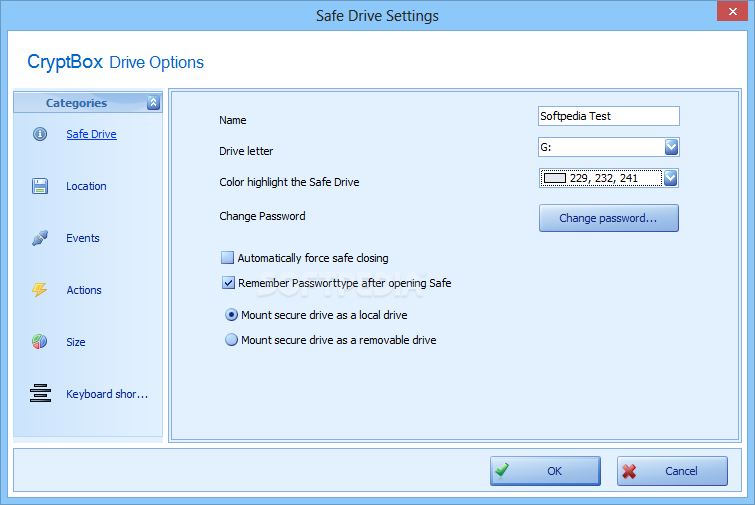Switch to the Actions category

pyautogui.click(x=84, y=290)
